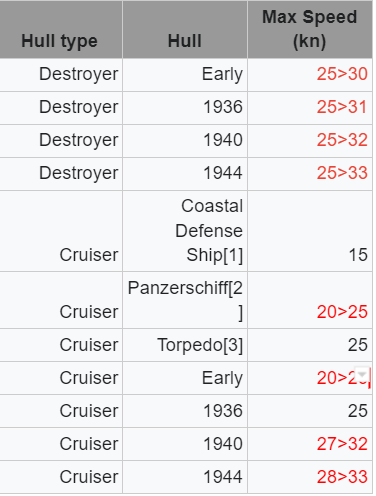
Task: Select the Hull type column header
Action: (61, 29)
